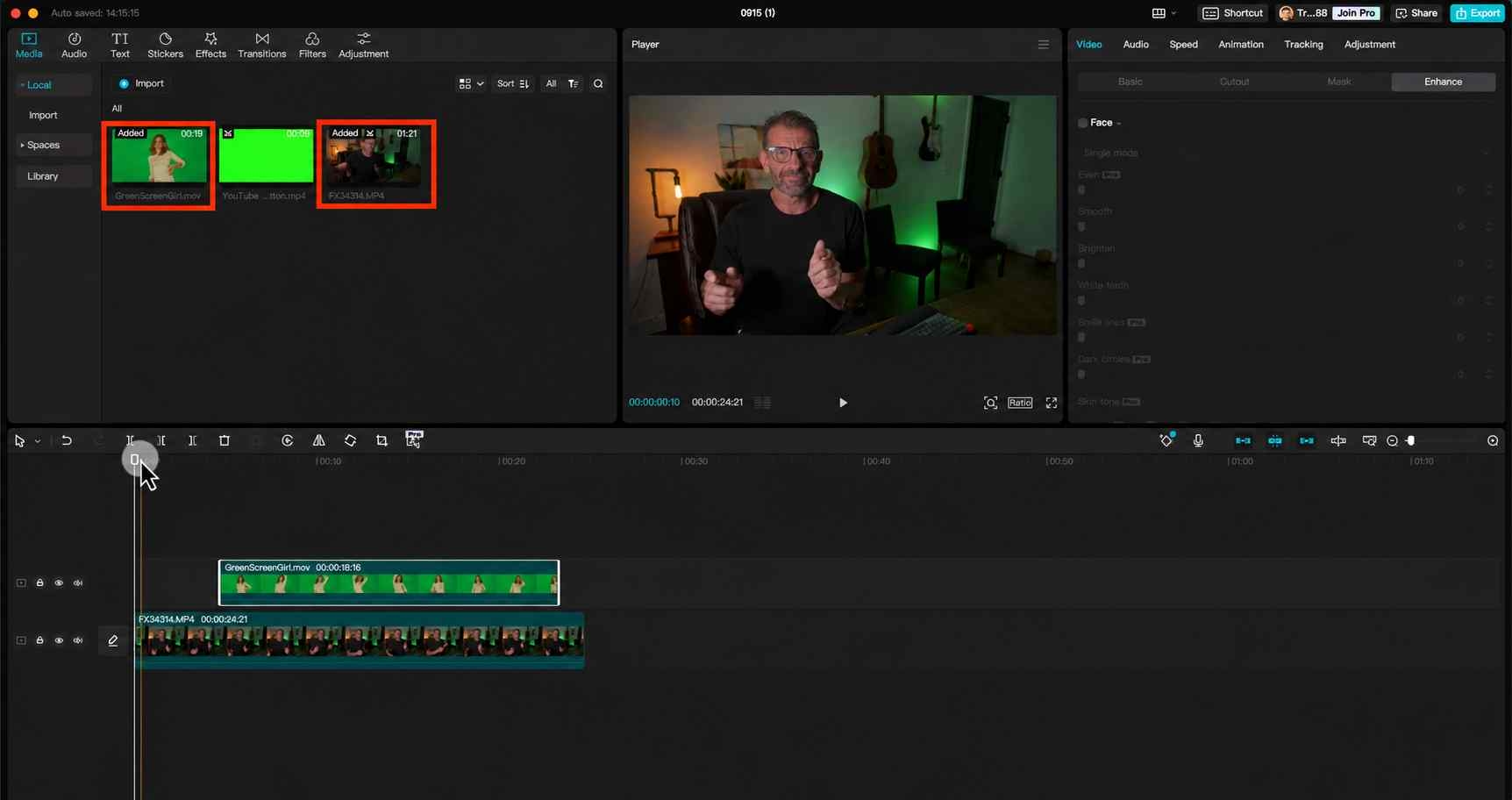Select the YouTube green screen mp4 thumbnail

click(266, 155)
